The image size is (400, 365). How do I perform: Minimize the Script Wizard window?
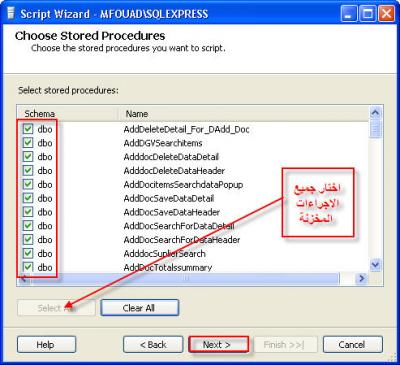(349, 14)
